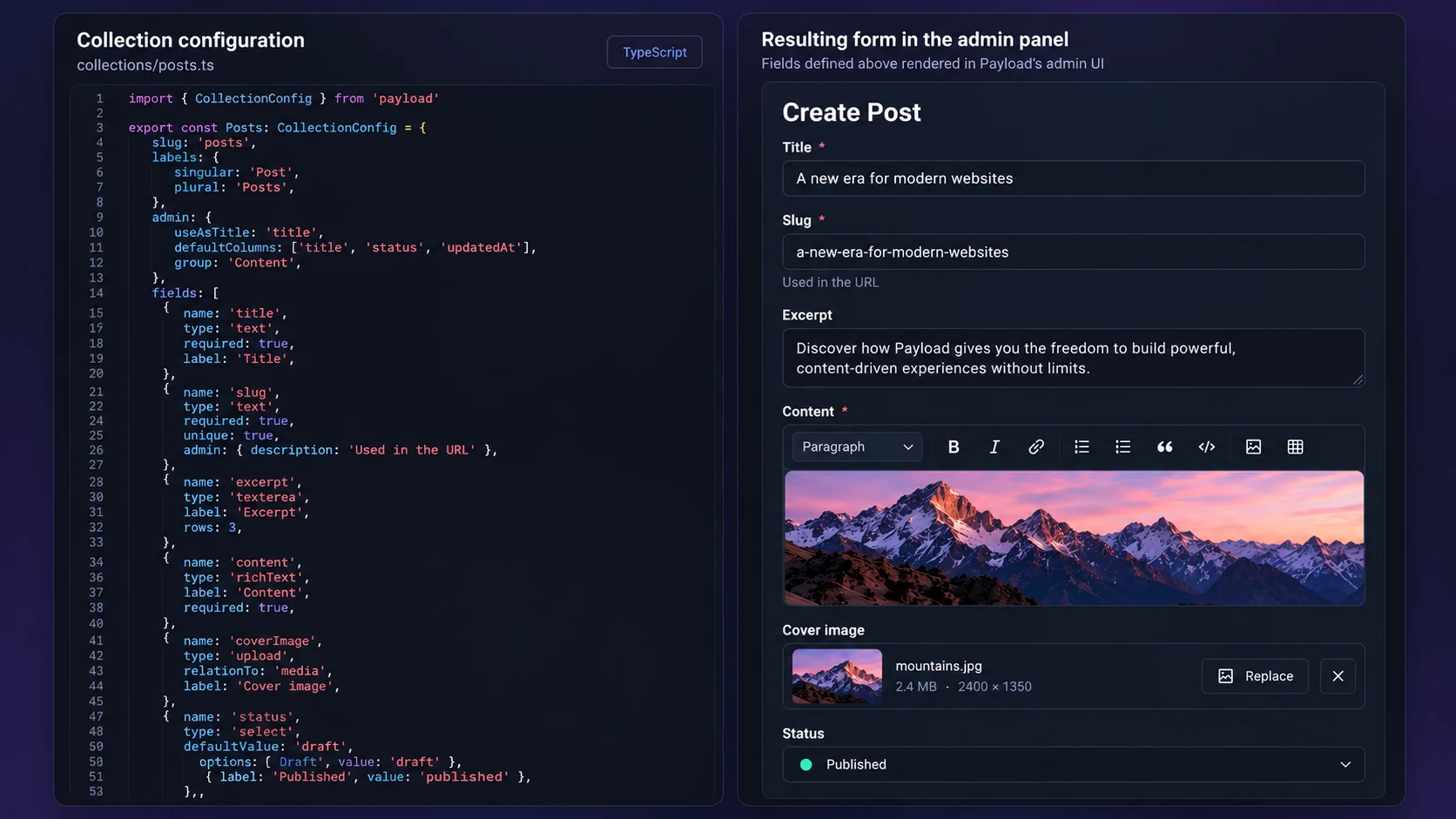Click the 'unique: true,' code line
The image size is (1456, 819).
232,436
